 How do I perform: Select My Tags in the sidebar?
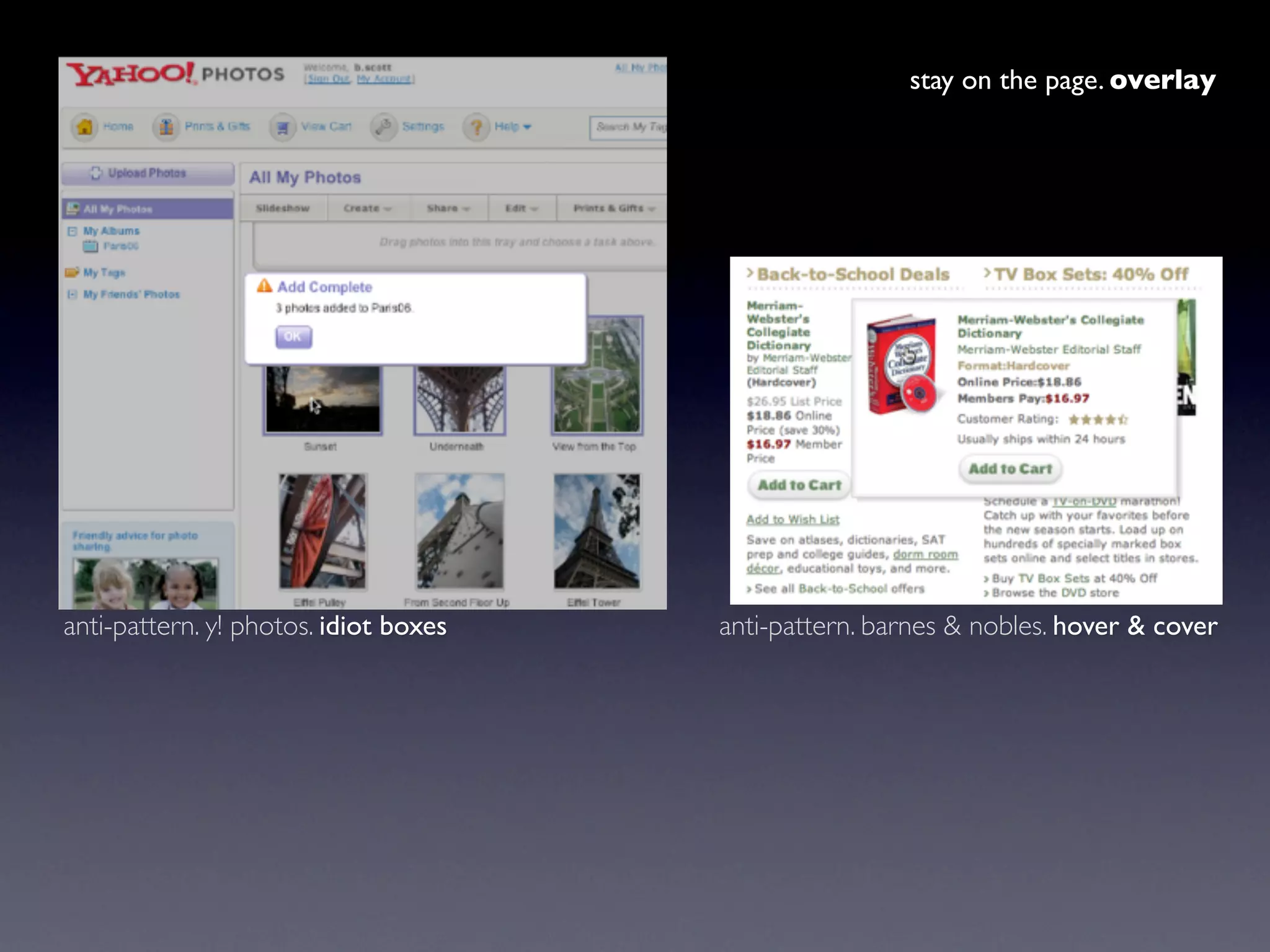(104, 273)
